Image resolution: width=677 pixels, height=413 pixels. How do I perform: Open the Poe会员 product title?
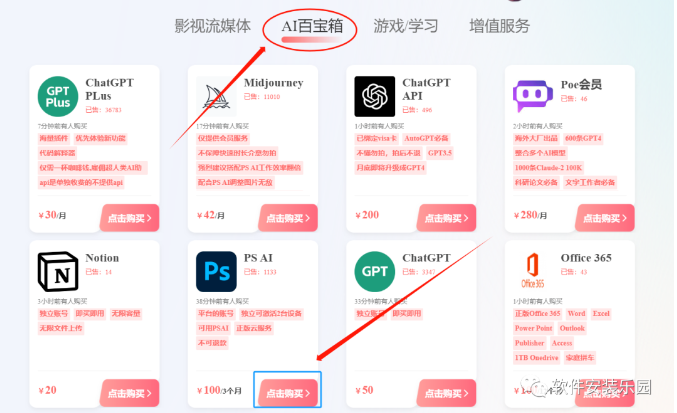pyautogui.click(x=581, y=85)
